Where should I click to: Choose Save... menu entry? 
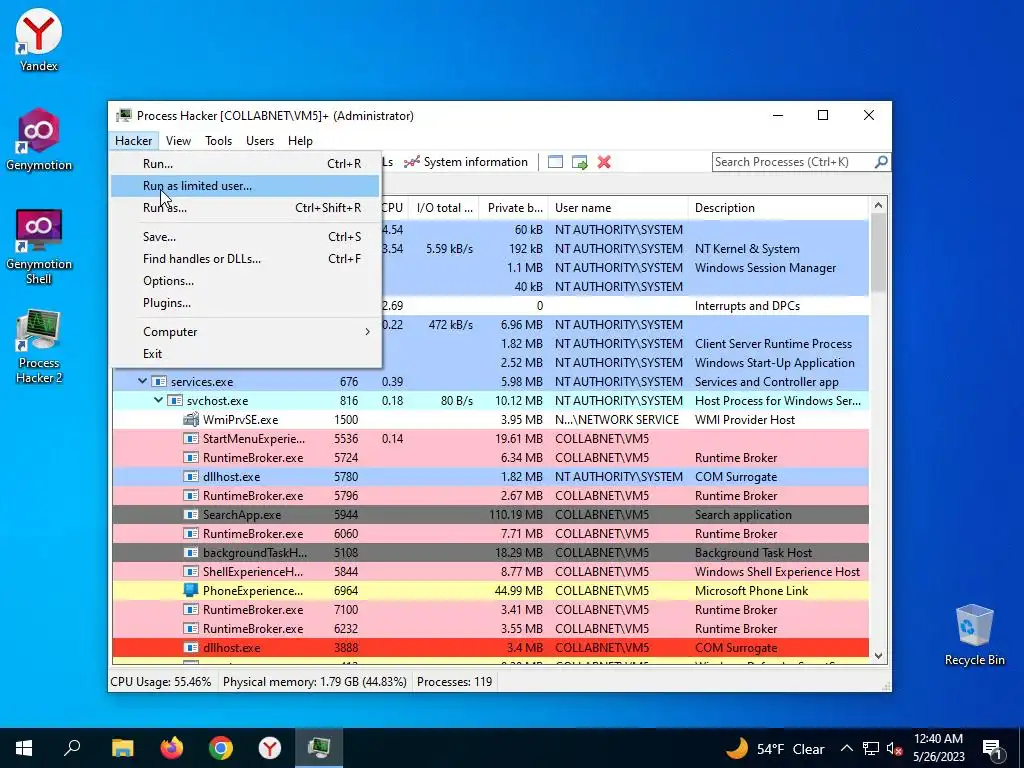[x=246, y=237]
